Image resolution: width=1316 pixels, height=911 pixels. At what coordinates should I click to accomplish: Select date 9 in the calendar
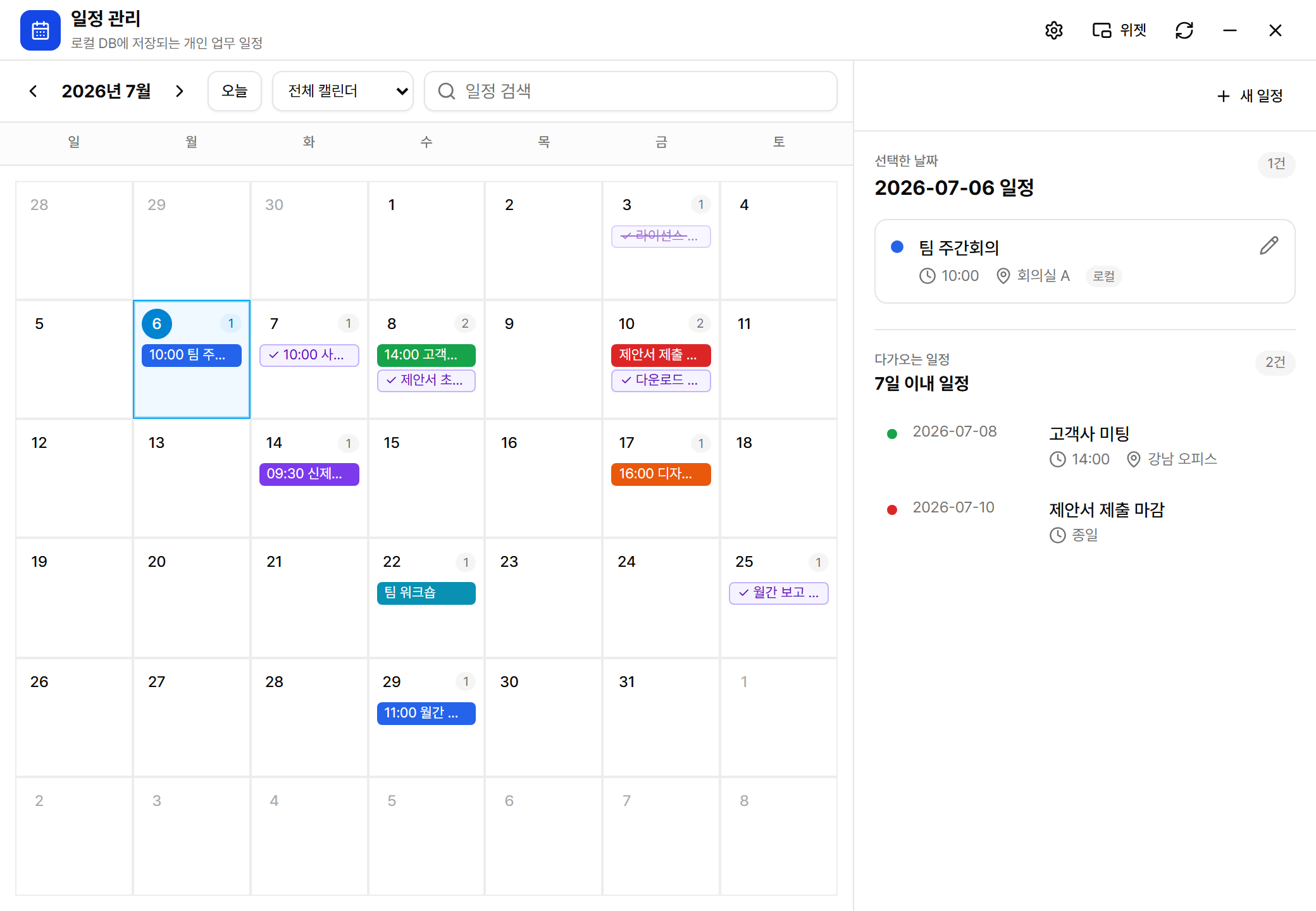(509, 324)
